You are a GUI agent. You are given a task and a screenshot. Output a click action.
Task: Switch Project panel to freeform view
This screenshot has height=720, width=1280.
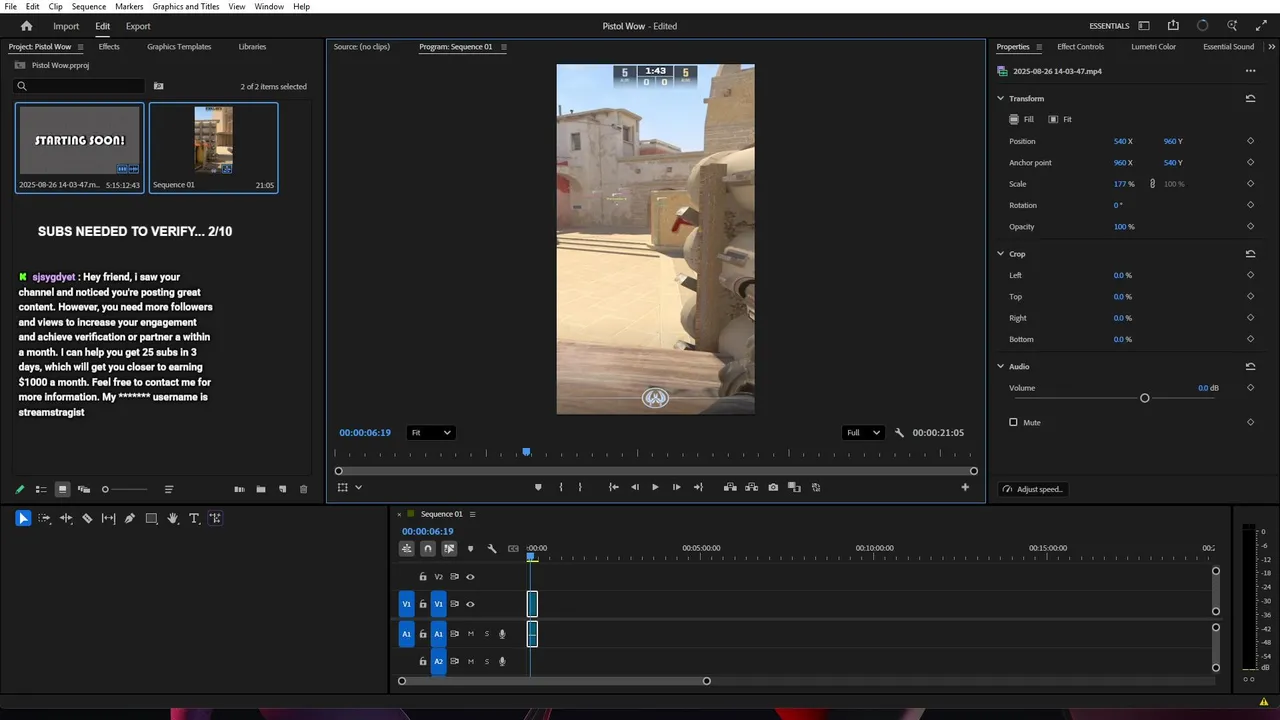point(84,489)
